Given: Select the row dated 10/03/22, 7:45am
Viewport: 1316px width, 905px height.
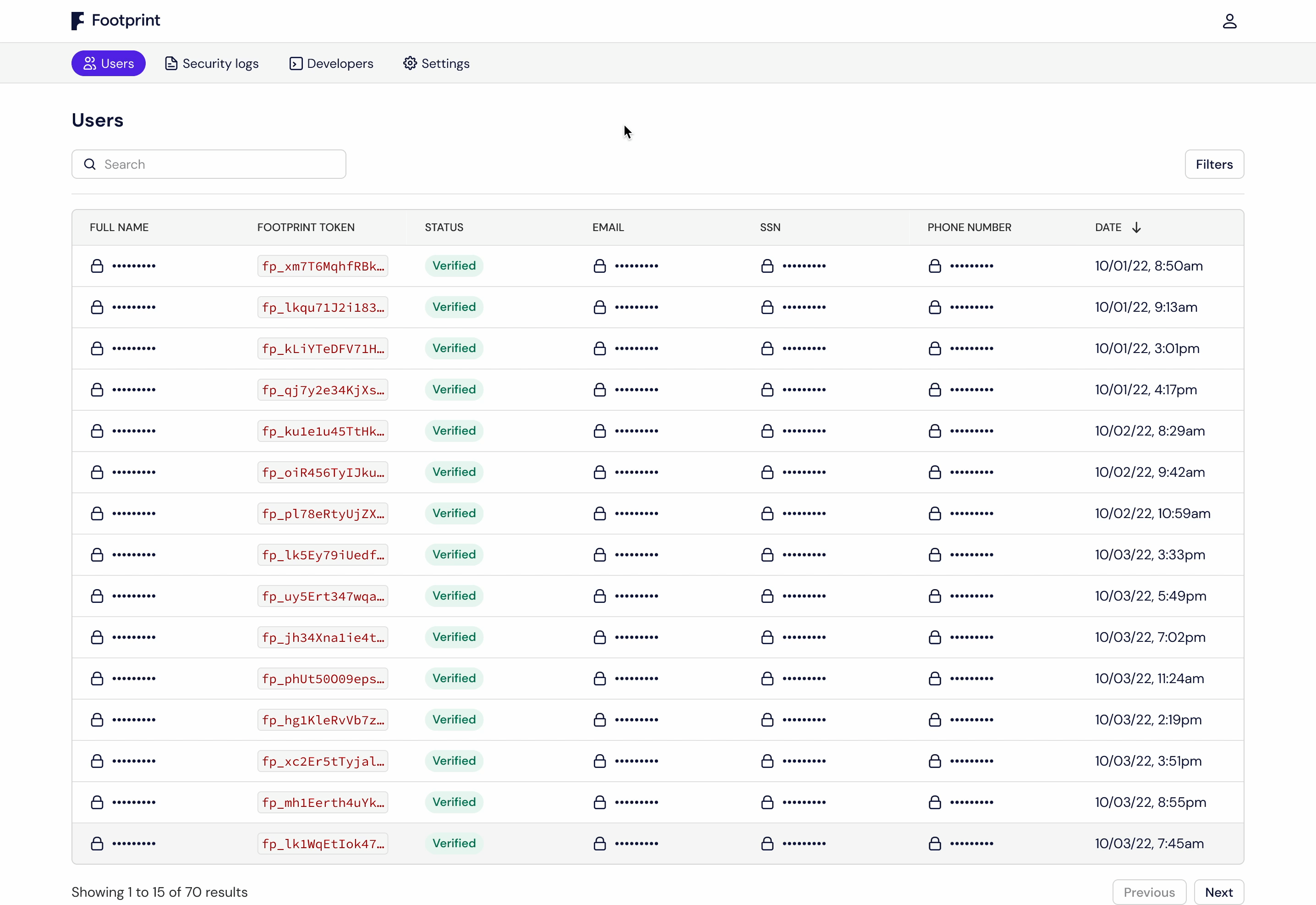Looking at the screenshot, I should (x=1148, y=844).
